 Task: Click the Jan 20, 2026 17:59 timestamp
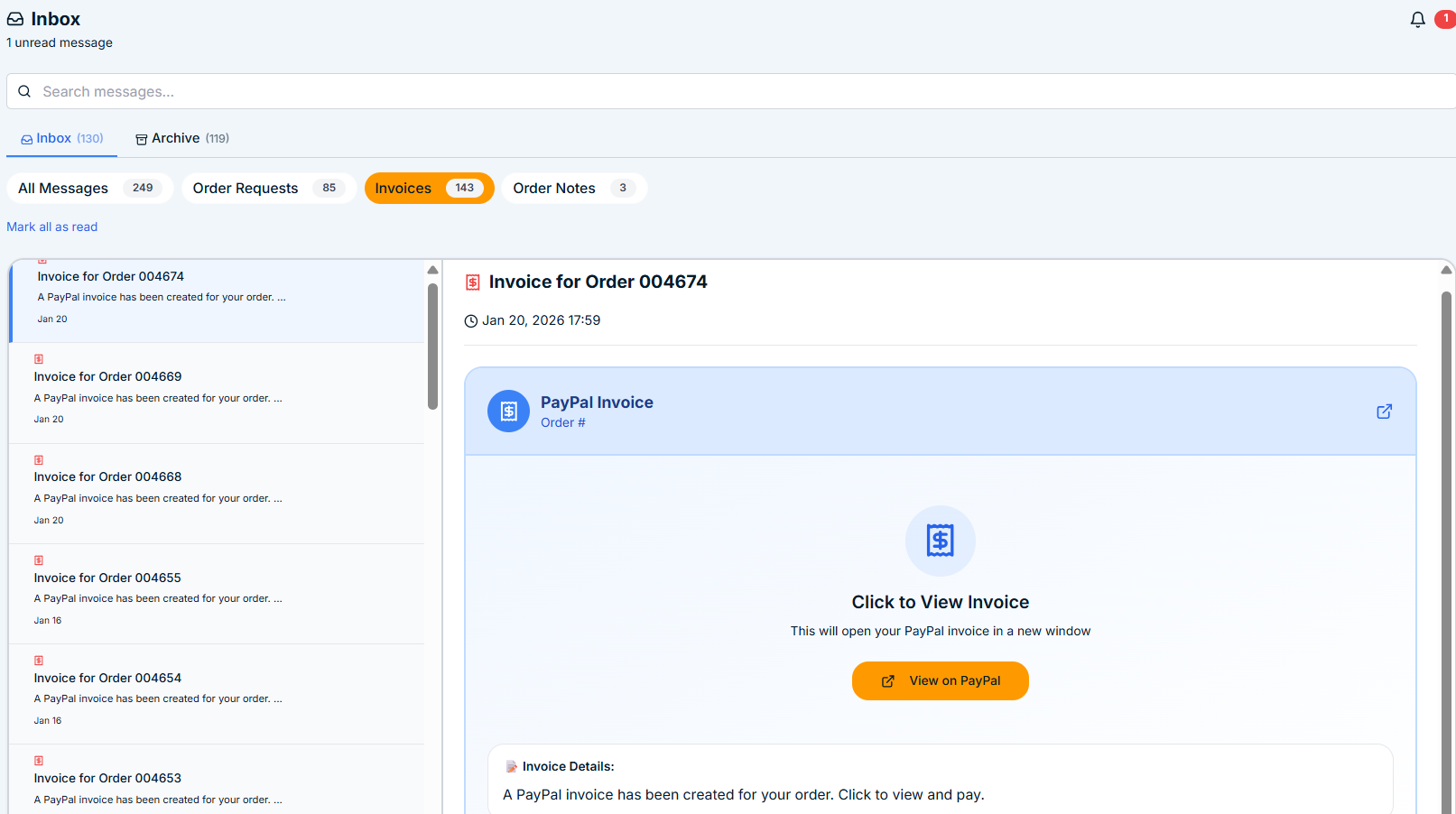click(x=541, y=320)
